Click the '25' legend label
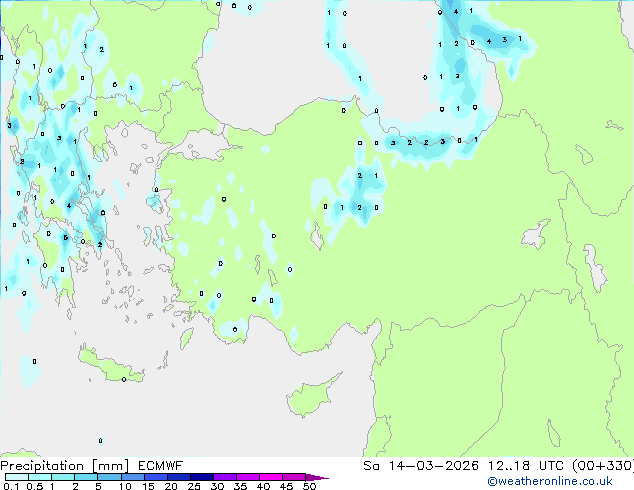 194,486
